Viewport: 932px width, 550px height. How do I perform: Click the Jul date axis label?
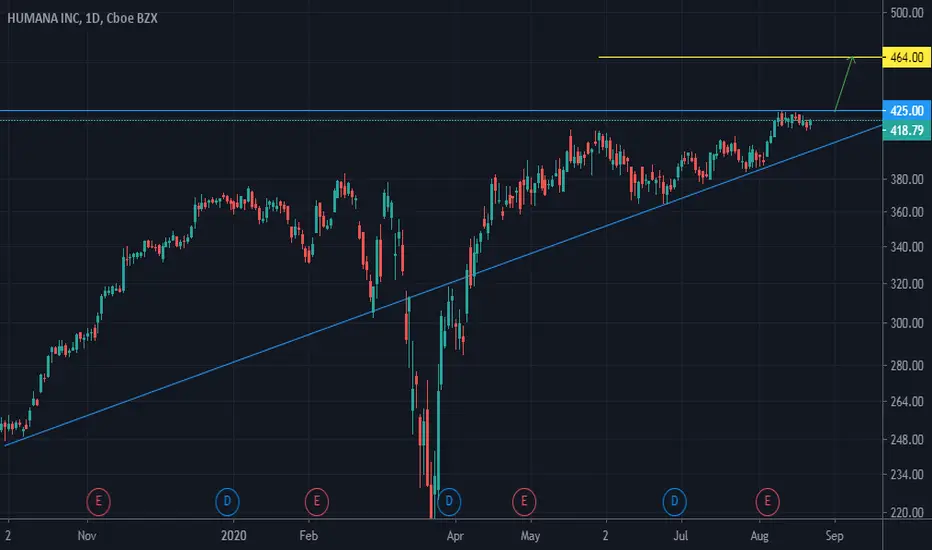[681, 536]
